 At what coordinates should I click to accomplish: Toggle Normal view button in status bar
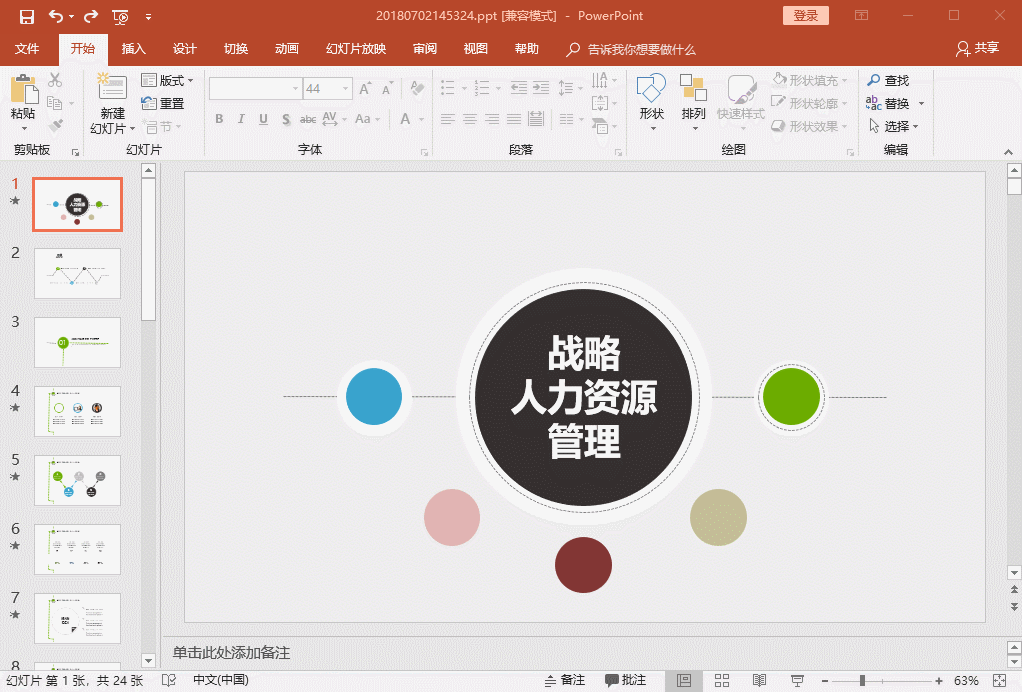point(684,680)
